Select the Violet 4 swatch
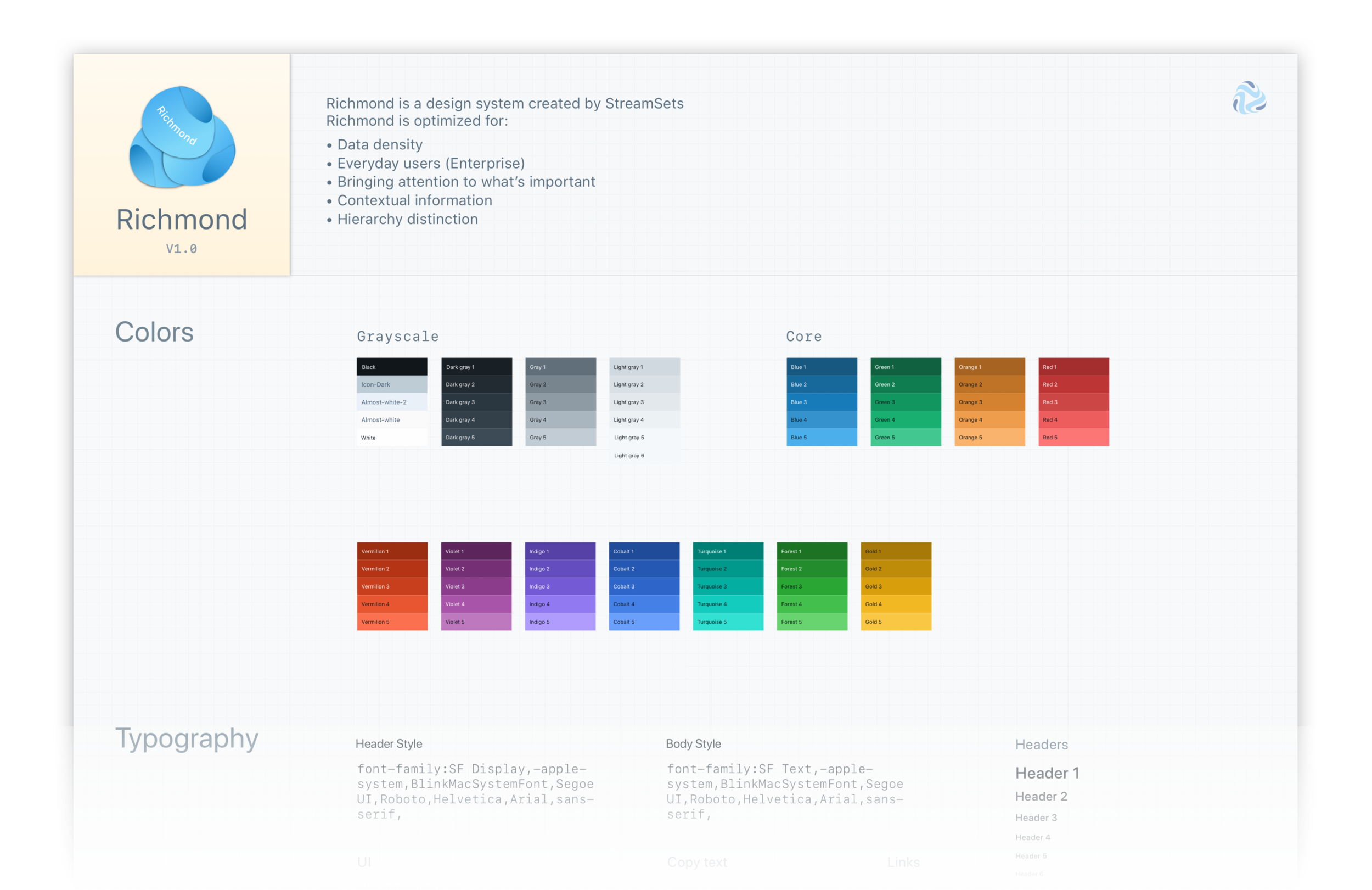 tap(476, 604)
